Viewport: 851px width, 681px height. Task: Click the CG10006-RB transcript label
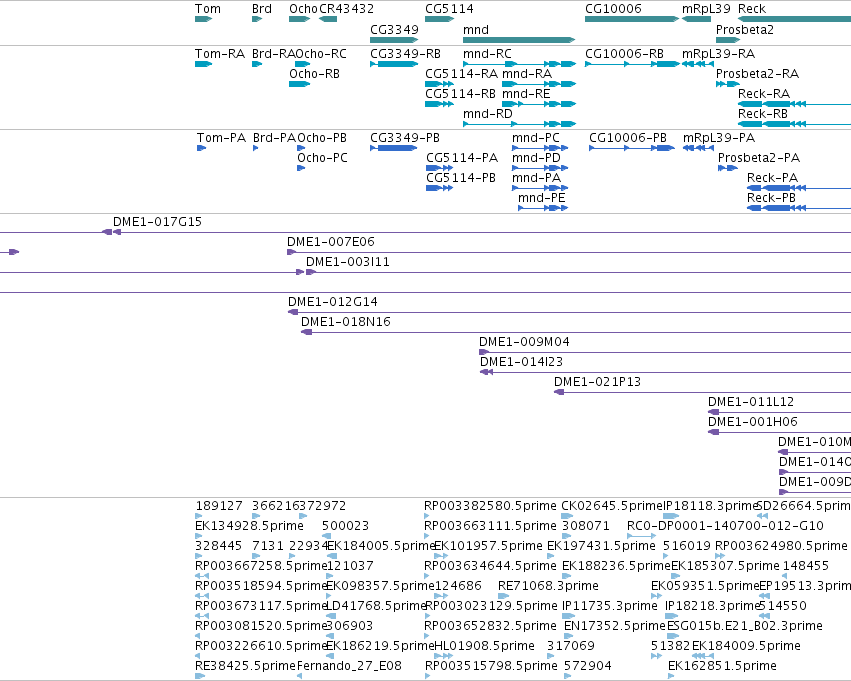pos(624,54)
